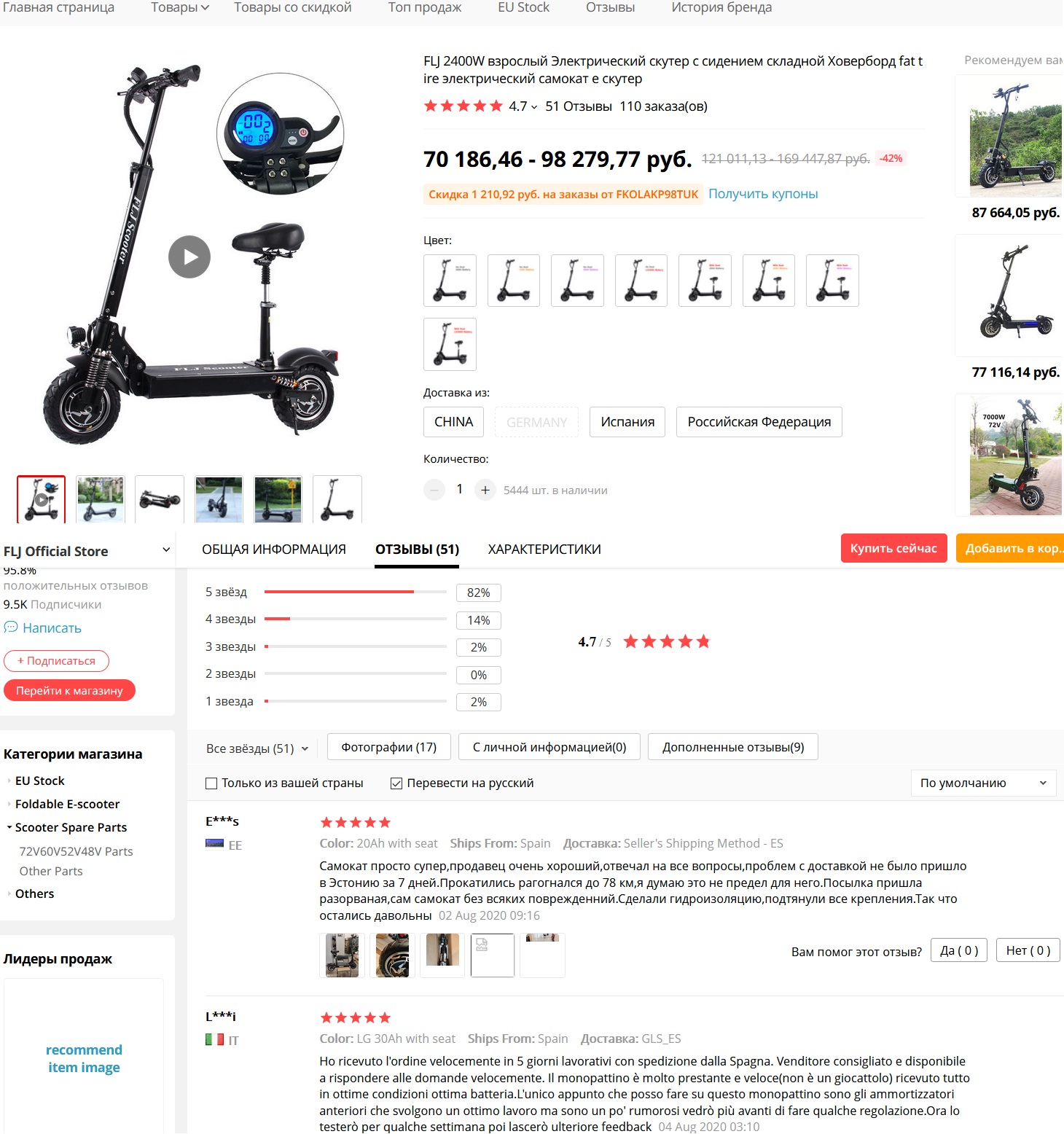Image resolution: width=1064 pixels, height=1134 pixels.
Task: Click the Купить сейчас button
Action: (x=893, y=548)
